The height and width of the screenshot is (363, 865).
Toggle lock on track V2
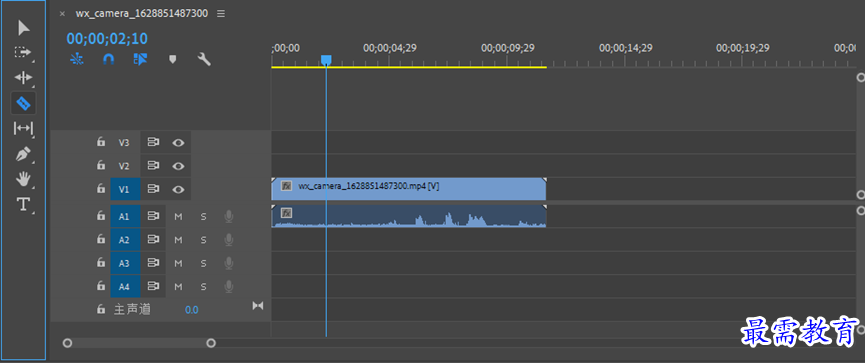[101, 165]
